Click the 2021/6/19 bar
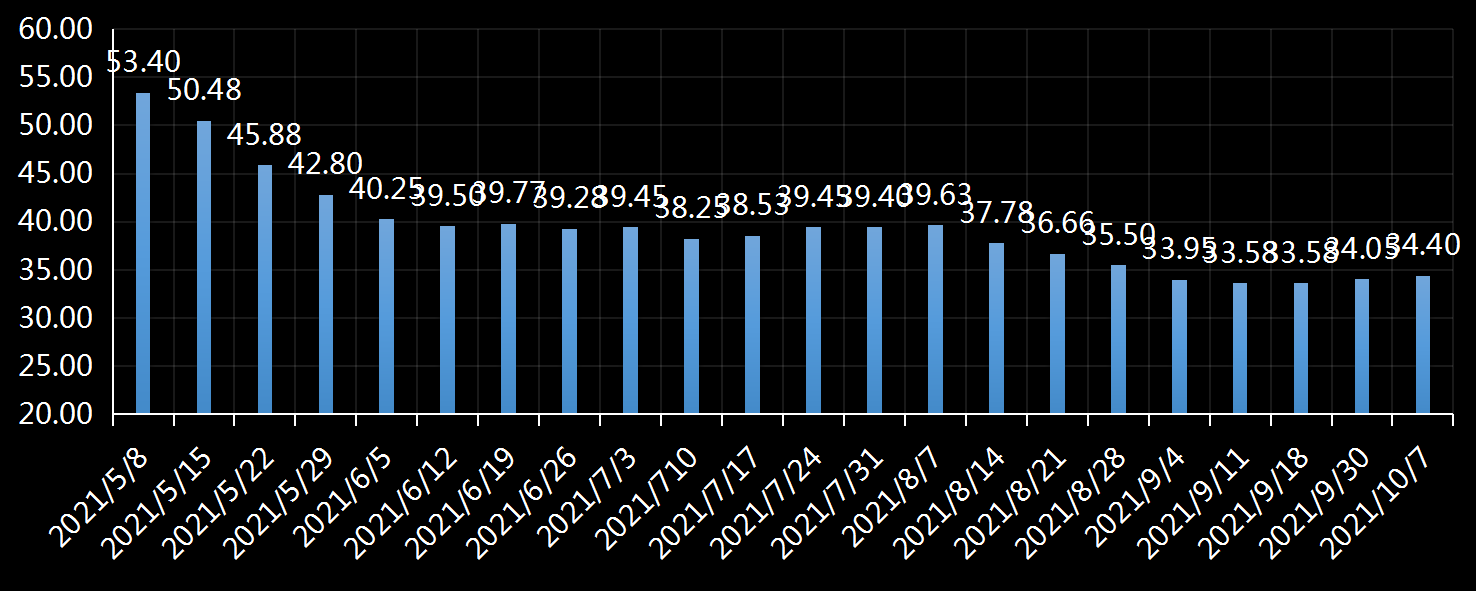Viewport: 1477px width, 591px height. coord(509,318)
